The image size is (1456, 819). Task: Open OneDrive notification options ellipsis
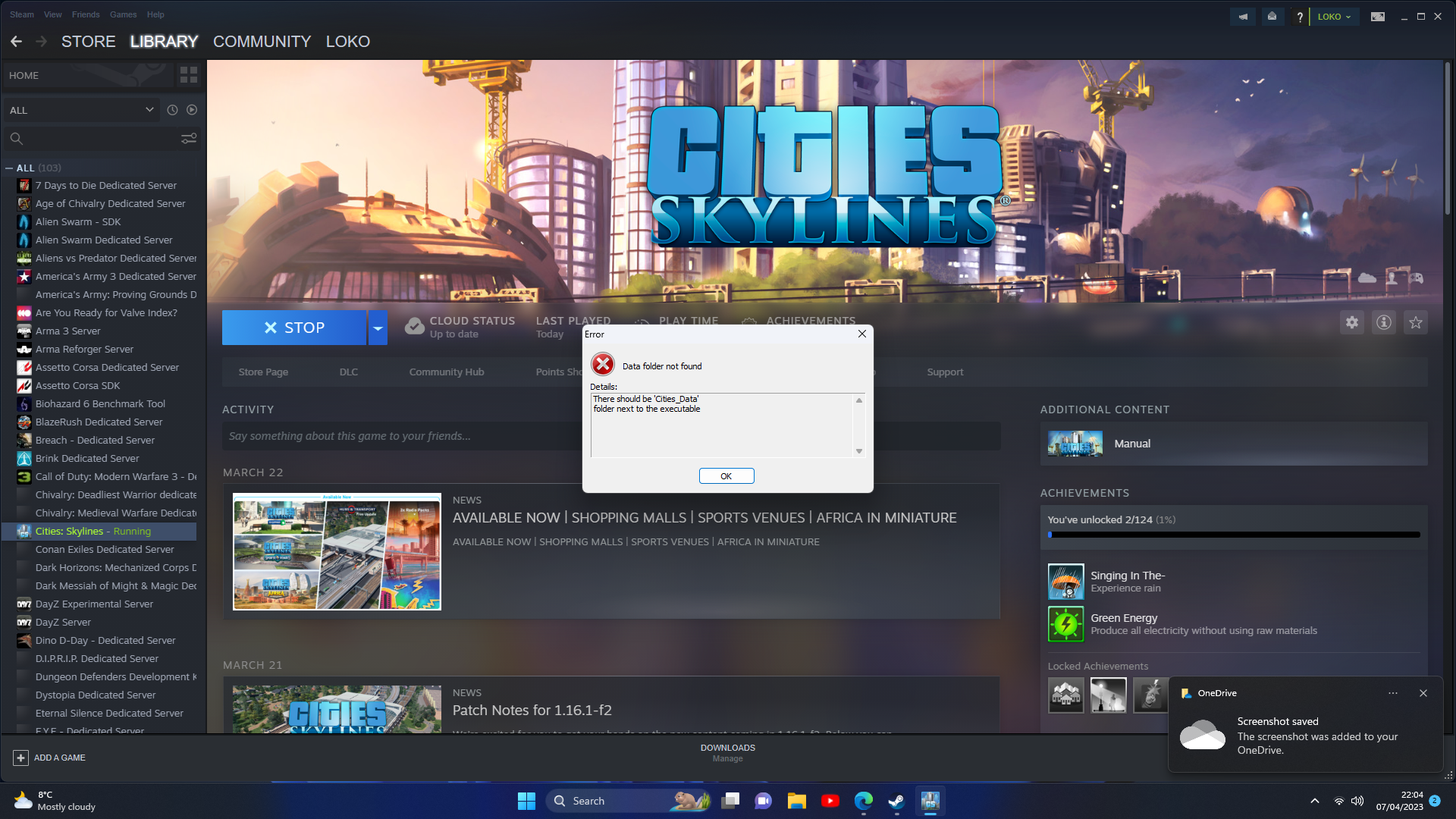[x=1393, y=693]
